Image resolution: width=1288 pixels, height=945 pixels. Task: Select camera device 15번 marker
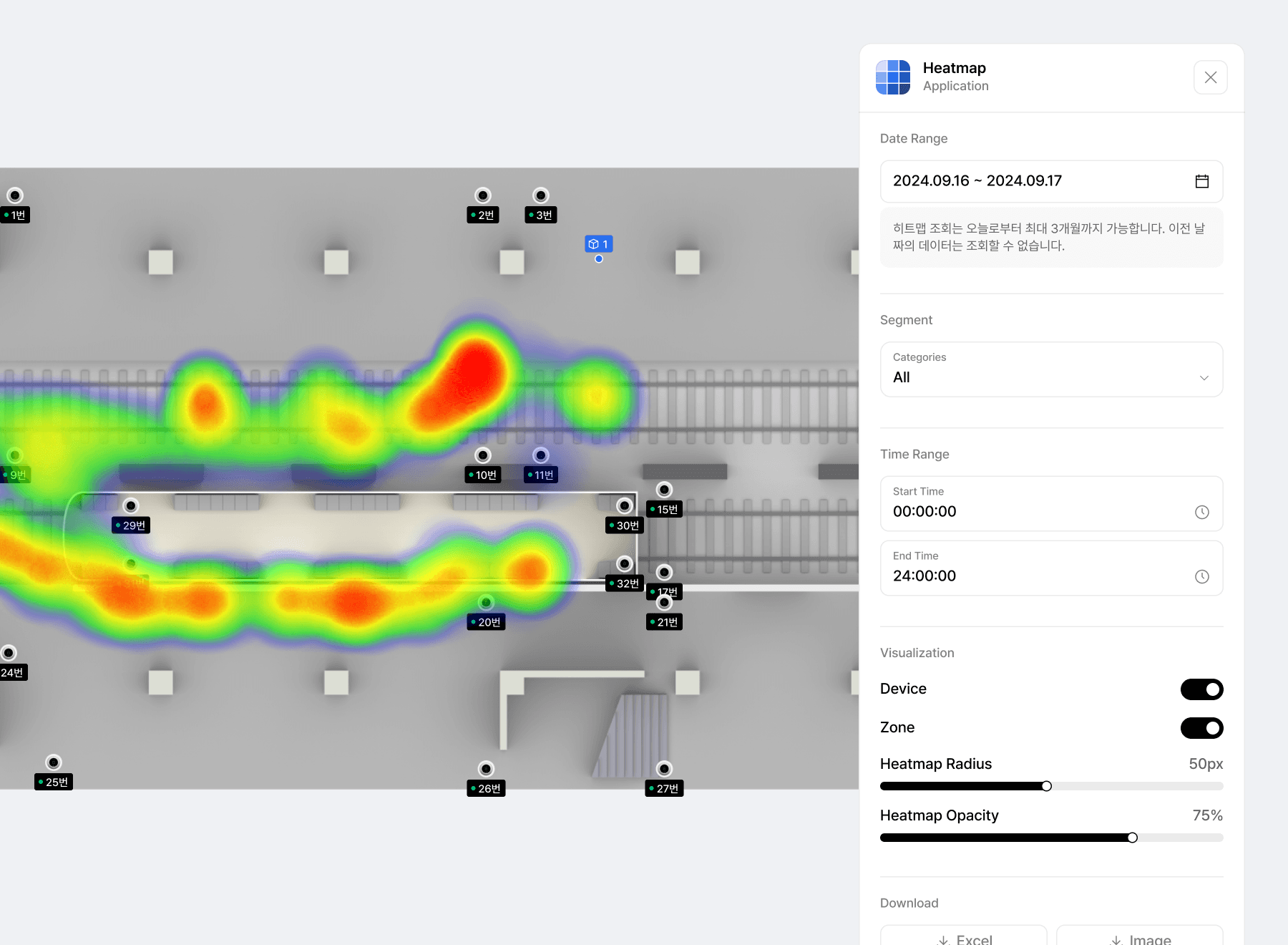tap(664, 490)
